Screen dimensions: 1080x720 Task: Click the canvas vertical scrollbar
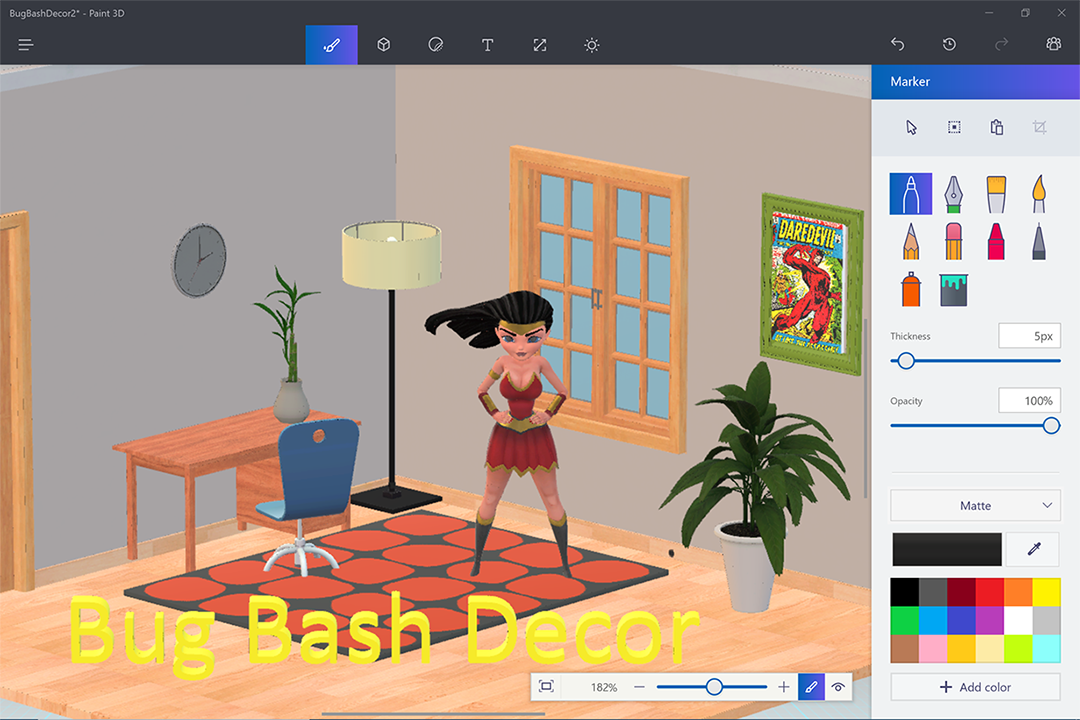pos(866,408)
